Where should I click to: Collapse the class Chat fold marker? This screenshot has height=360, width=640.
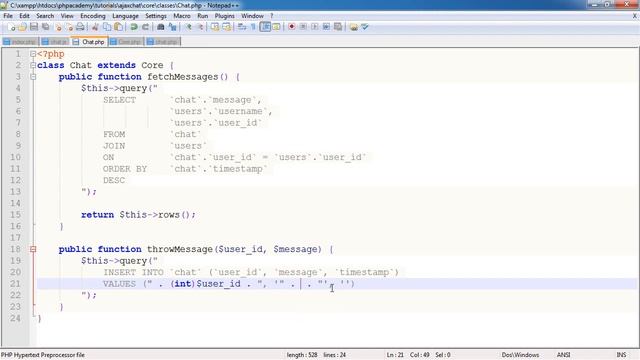pos(33,65)
